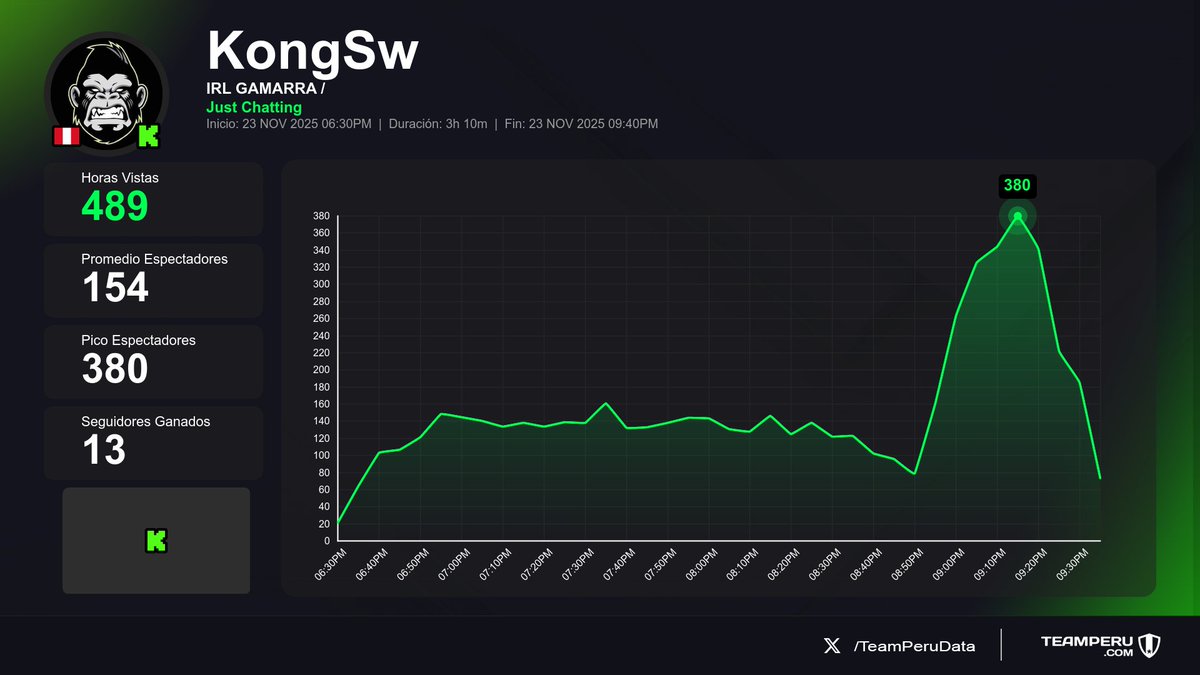Viewport: 1200px width, 675px height.
Task: Open the Just Chatting category
Action: click(254, 107)
